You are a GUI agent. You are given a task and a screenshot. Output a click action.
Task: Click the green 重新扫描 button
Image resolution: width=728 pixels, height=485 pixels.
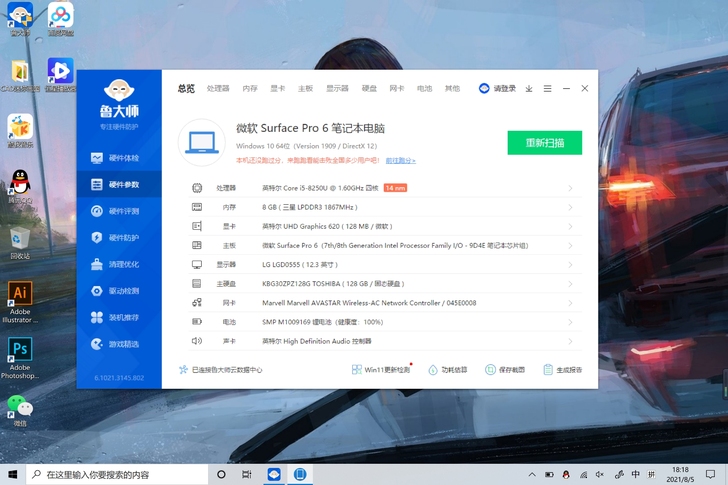pos(545,142)
